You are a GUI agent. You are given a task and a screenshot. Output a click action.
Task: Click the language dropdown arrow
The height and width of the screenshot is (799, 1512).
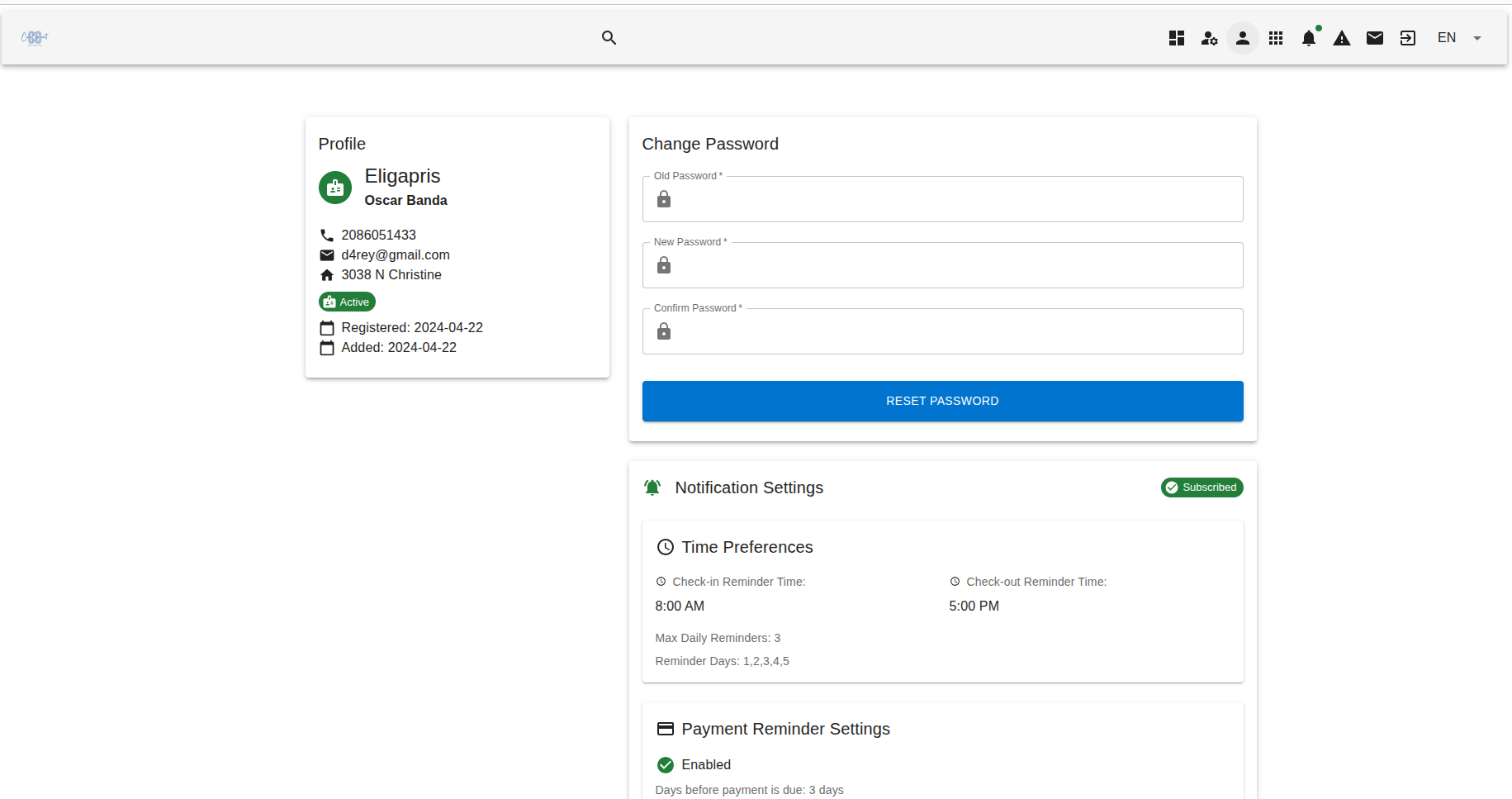(x=1477, y=38)
